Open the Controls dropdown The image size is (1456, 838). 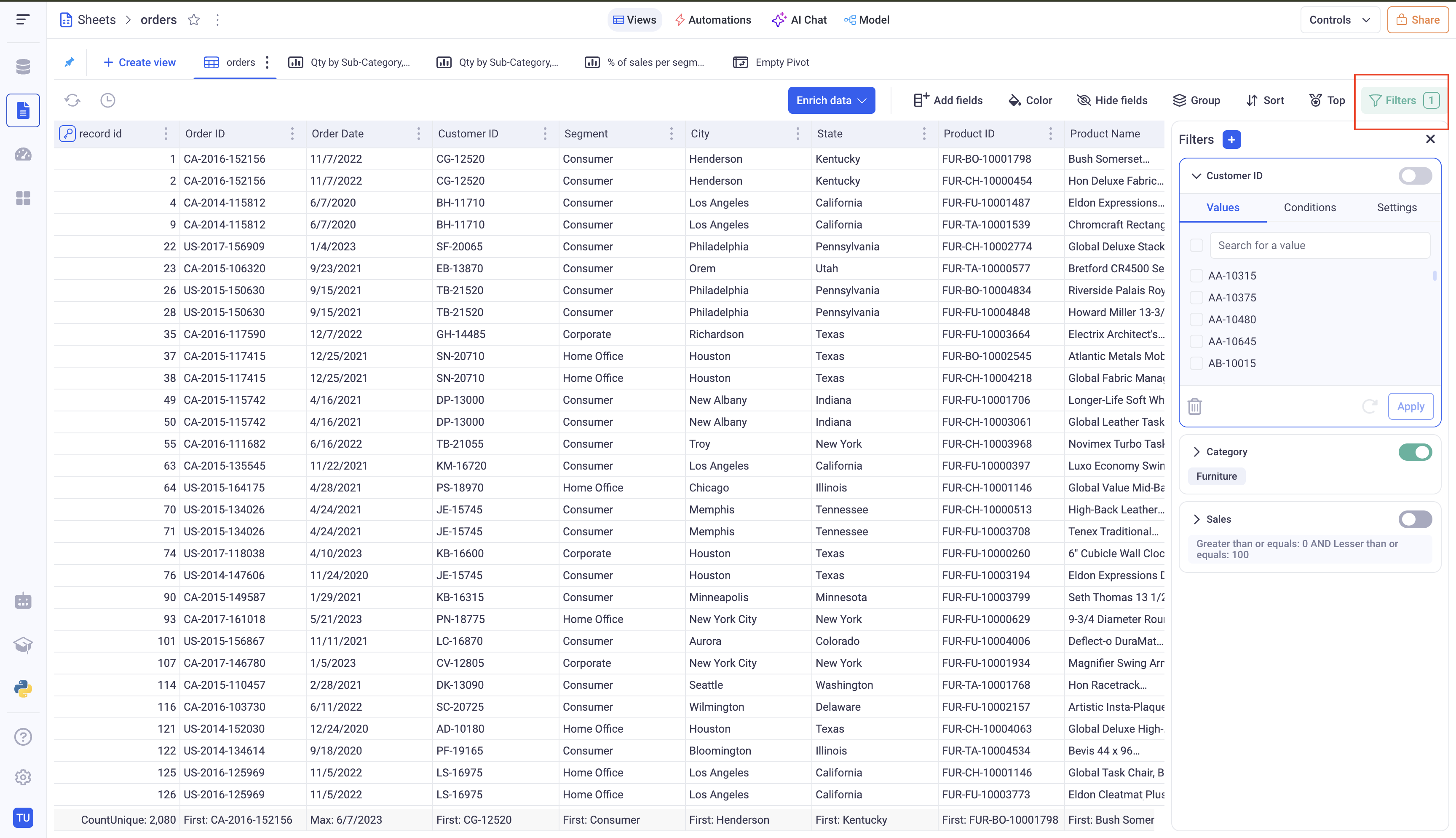pyautogui.click(x=1339, y=20)
